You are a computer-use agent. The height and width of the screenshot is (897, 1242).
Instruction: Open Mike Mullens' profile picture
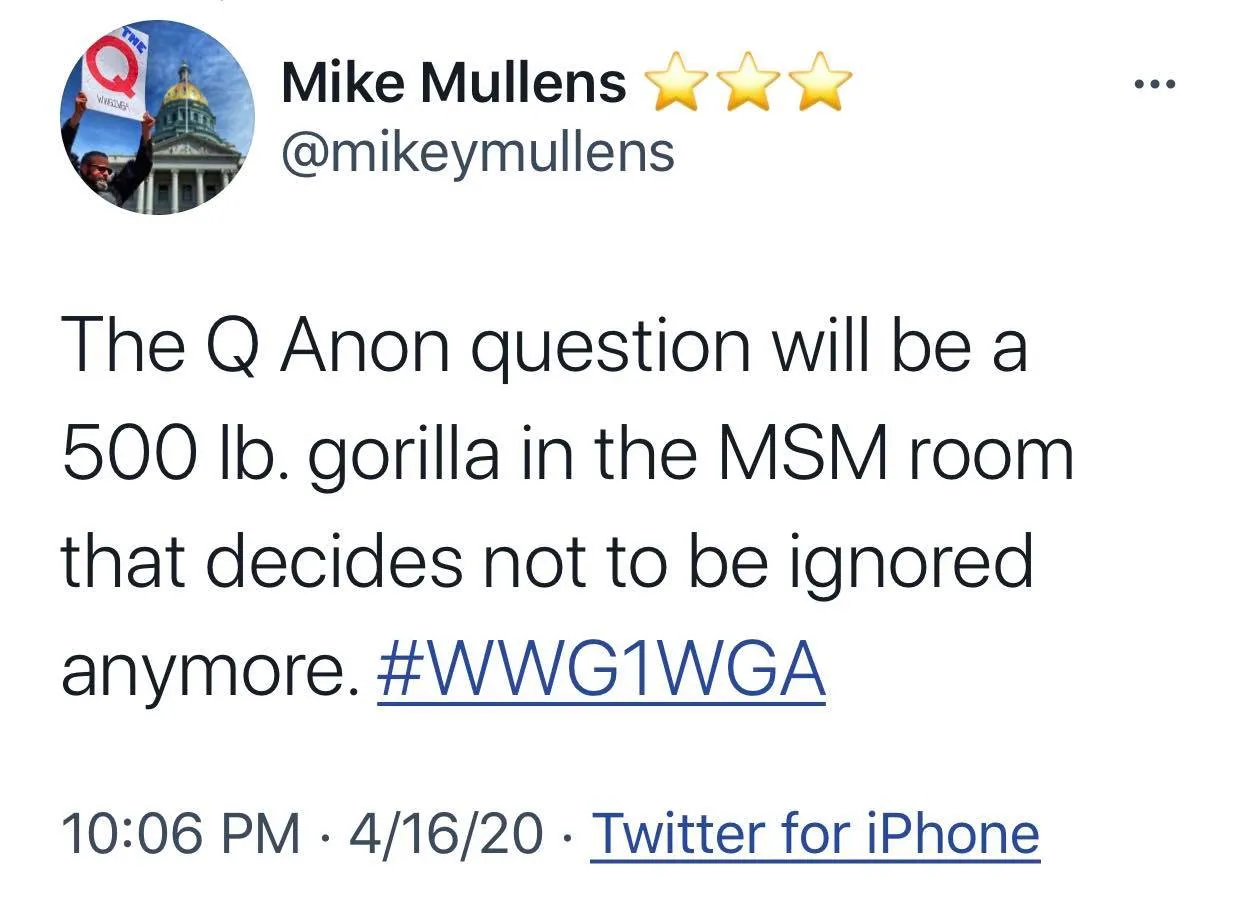(157, 120)
